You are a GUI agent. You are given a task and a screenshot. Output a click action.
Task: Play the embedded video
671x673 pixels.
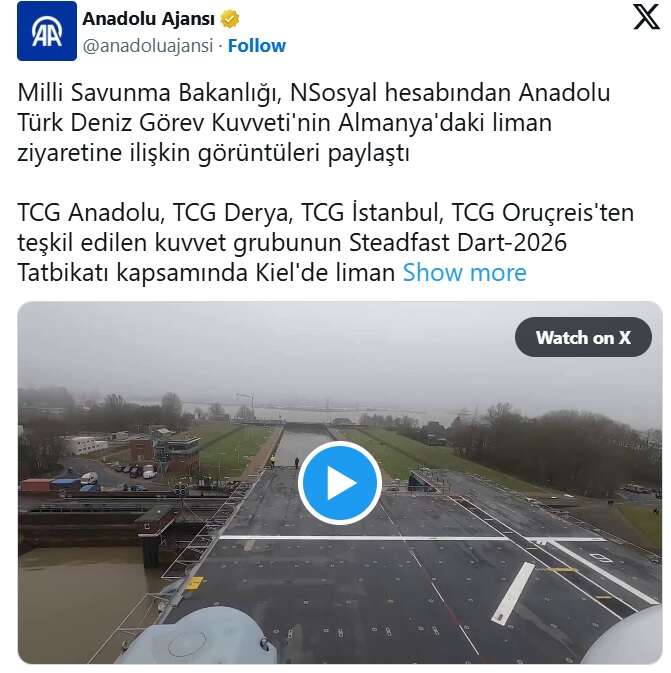[340, 483]
